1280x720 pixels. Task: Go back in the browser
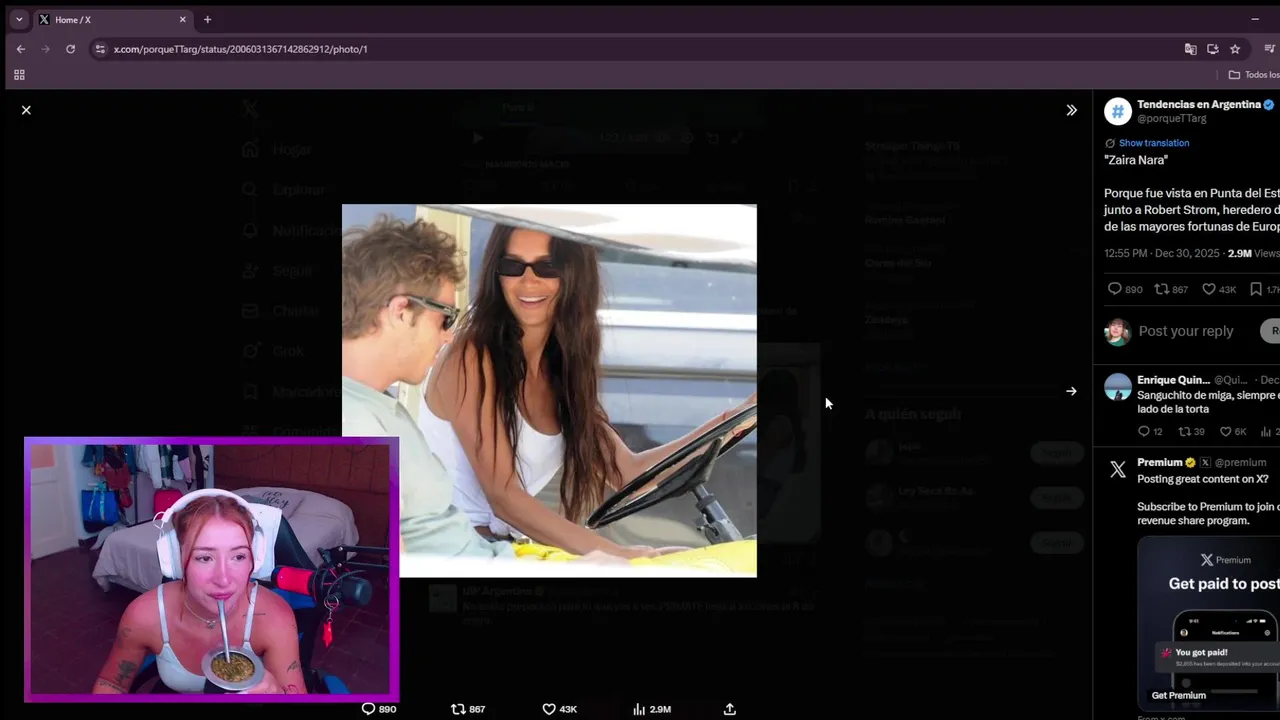pyautogui.click(x=20, y=49)
